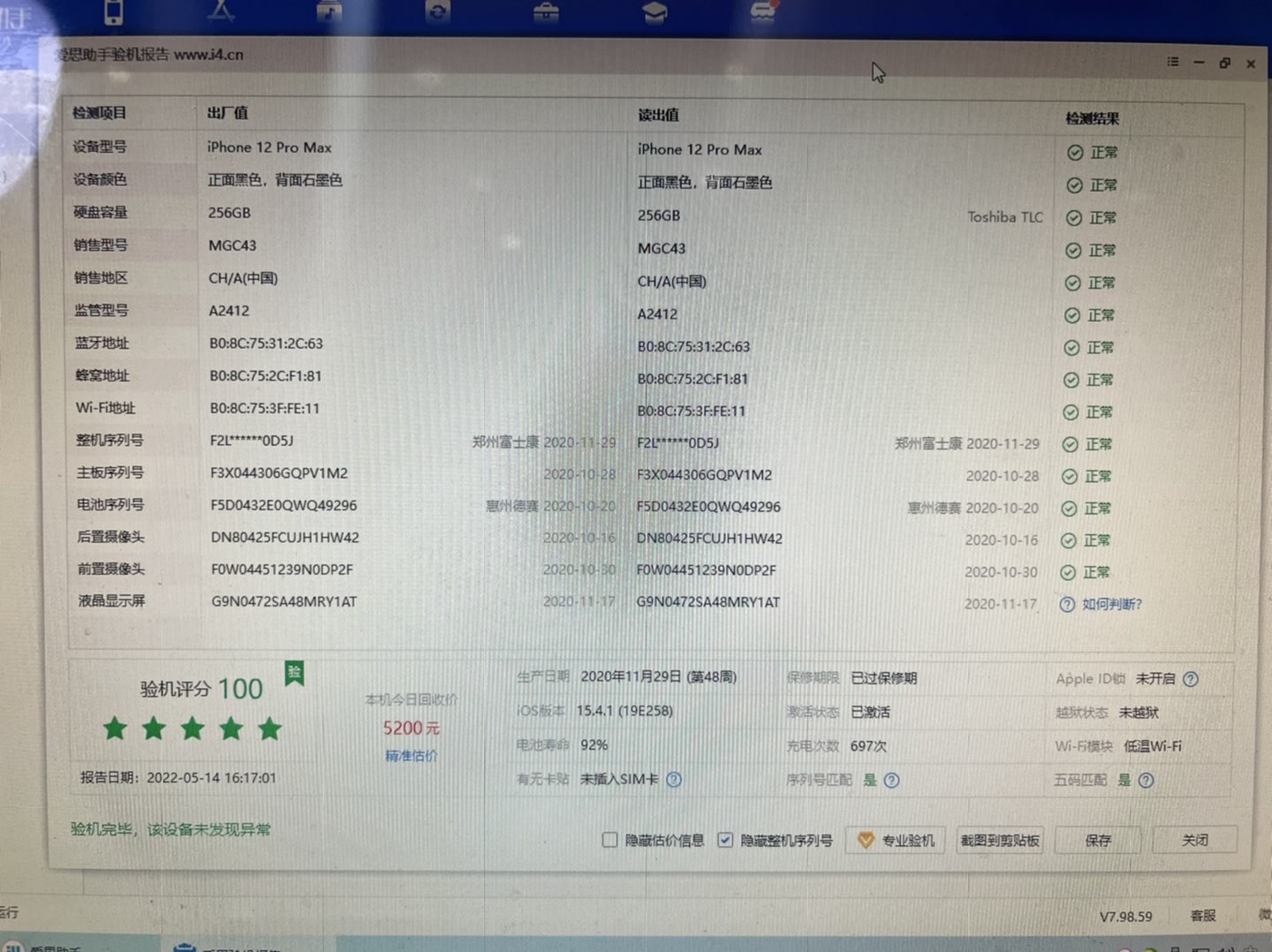Save the report with 保存 button
The width and height of the screenshot is (1272, 952).
[x=1098, y=841]
